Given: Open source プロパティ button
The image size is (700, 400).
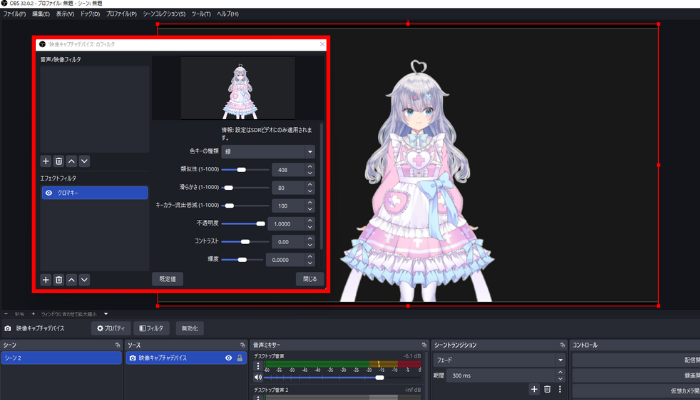Looking at the screenshot, I should (x=111, y=328).
